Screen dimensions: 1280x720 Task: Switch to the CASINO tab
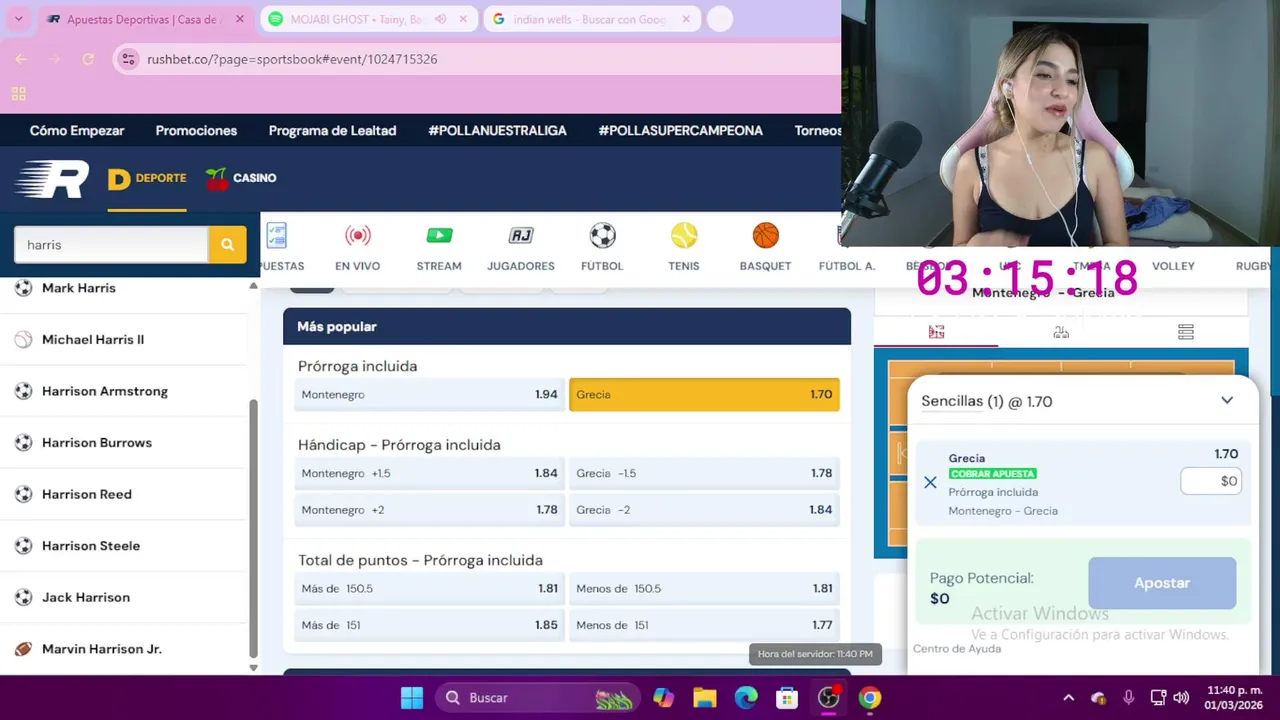[241, 179]
